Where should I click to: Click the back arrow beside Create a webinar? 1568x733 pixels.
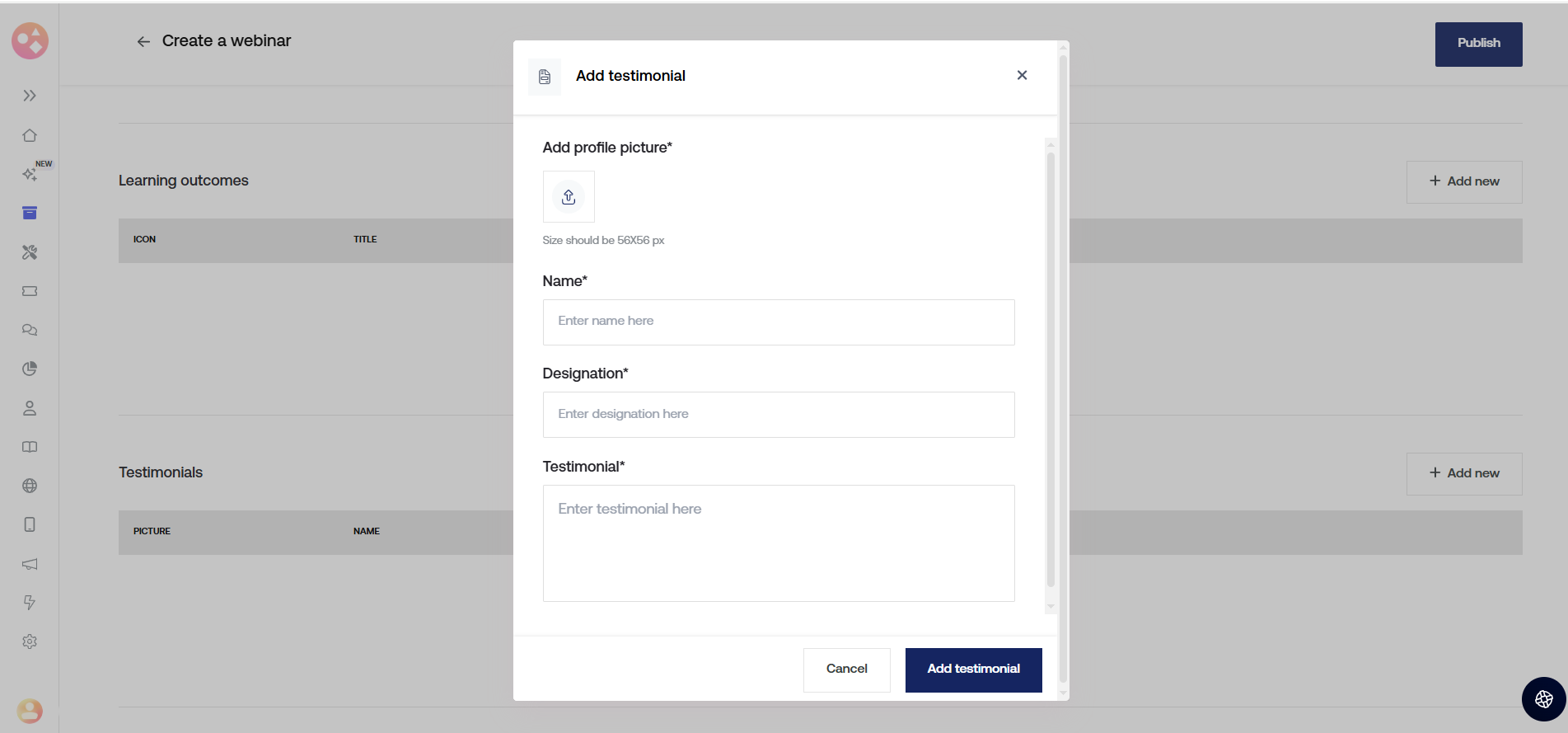coord(143,41)
